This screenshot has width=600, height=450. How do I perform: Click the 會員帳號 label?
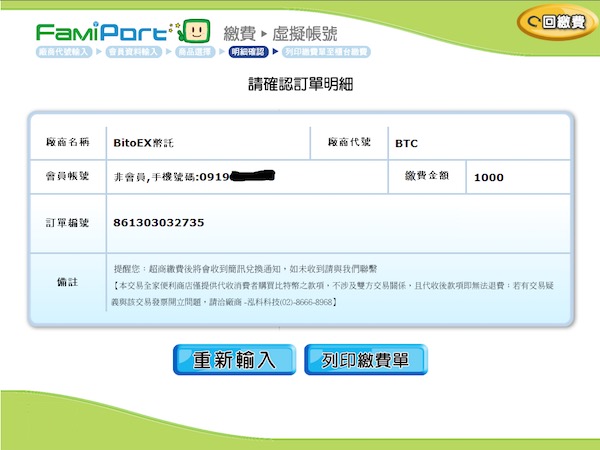click(x=68, y=176)
